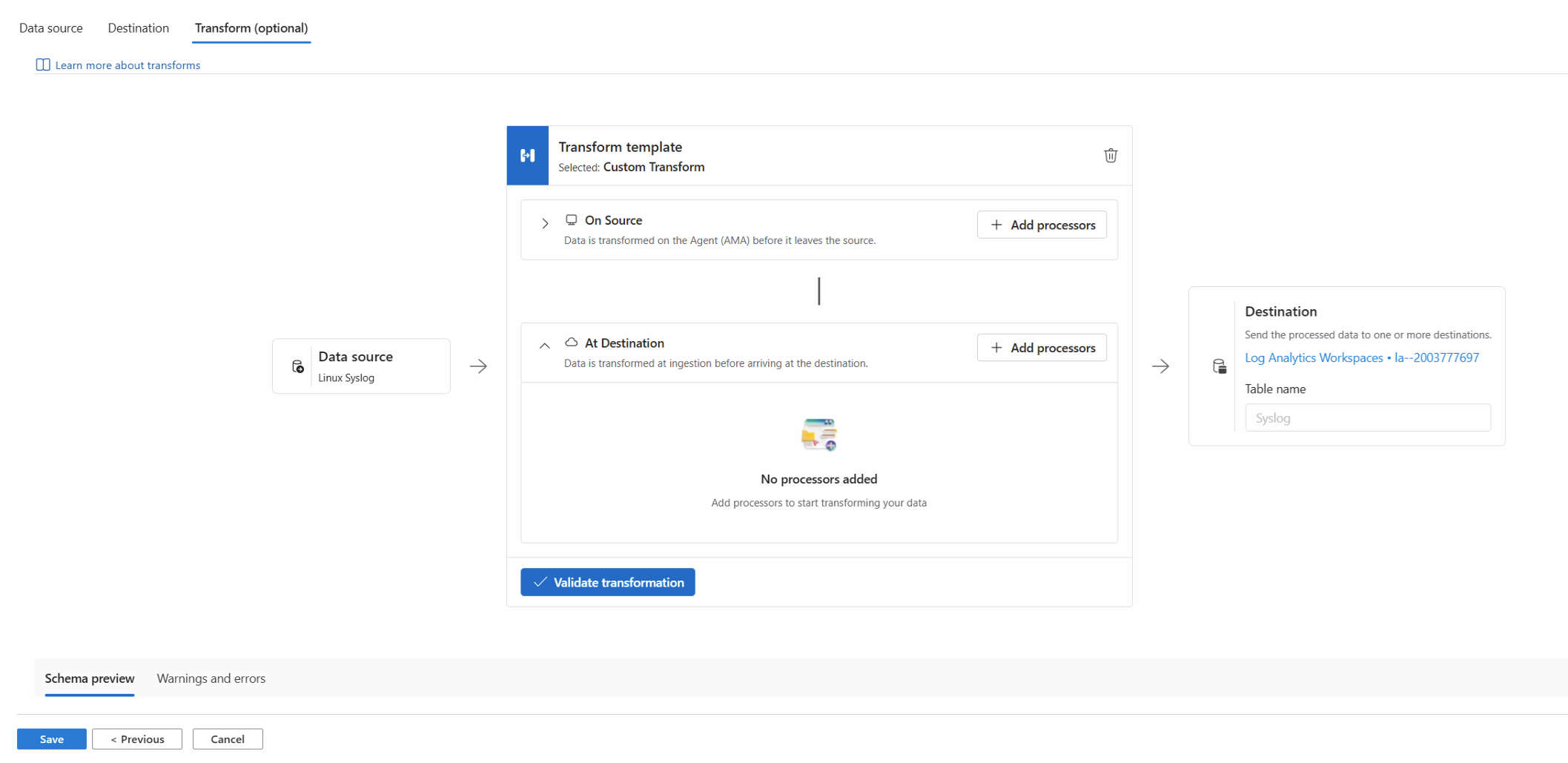This screenshot has width=1568, height=763.
Task: Select the Data source Linux Syslog card
Action: tap(361, 366)
